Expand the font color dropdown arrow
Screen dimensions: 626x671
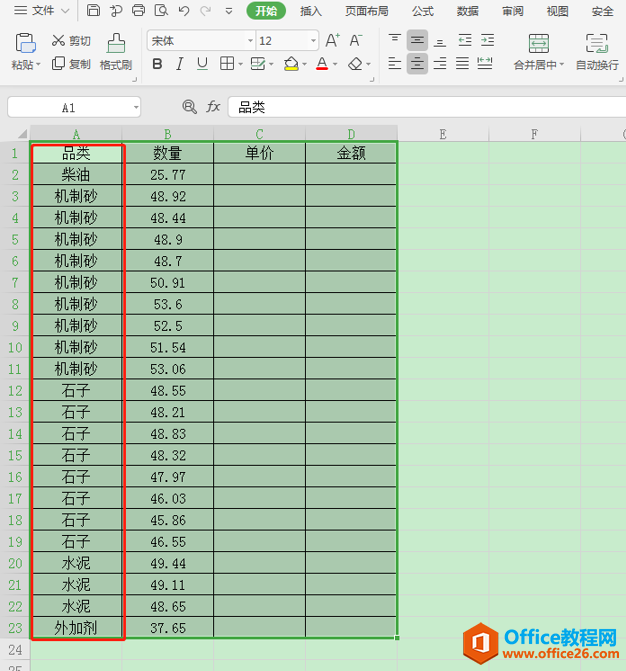[x=335, y=65]
